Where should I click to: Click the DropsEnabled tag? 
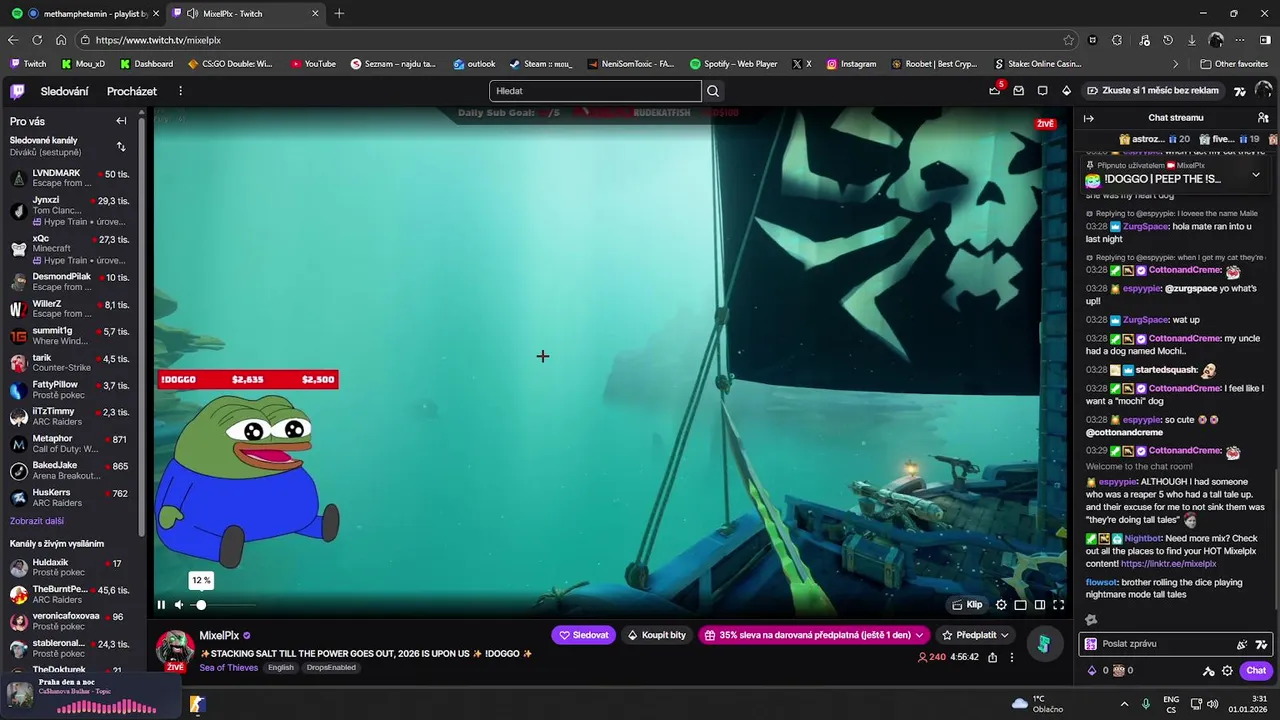click(331, 668)
